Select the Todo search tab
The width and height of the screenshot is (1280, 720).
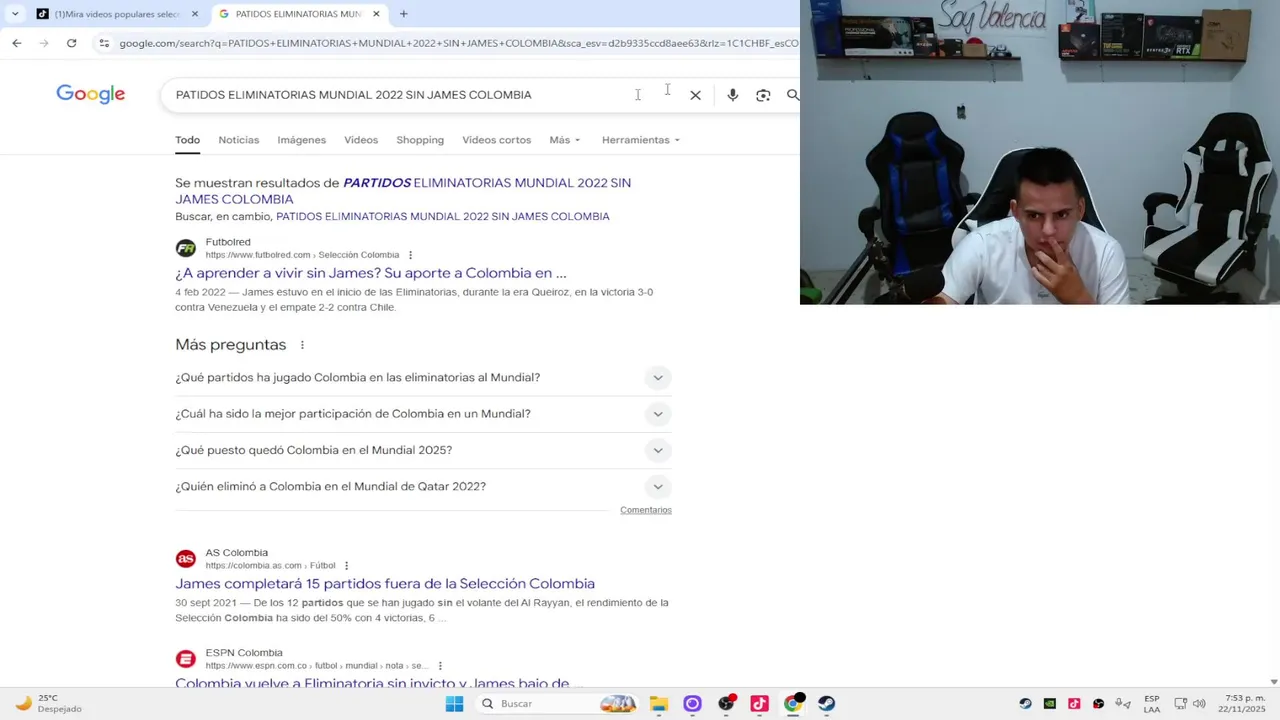click(x=188, y=140)
